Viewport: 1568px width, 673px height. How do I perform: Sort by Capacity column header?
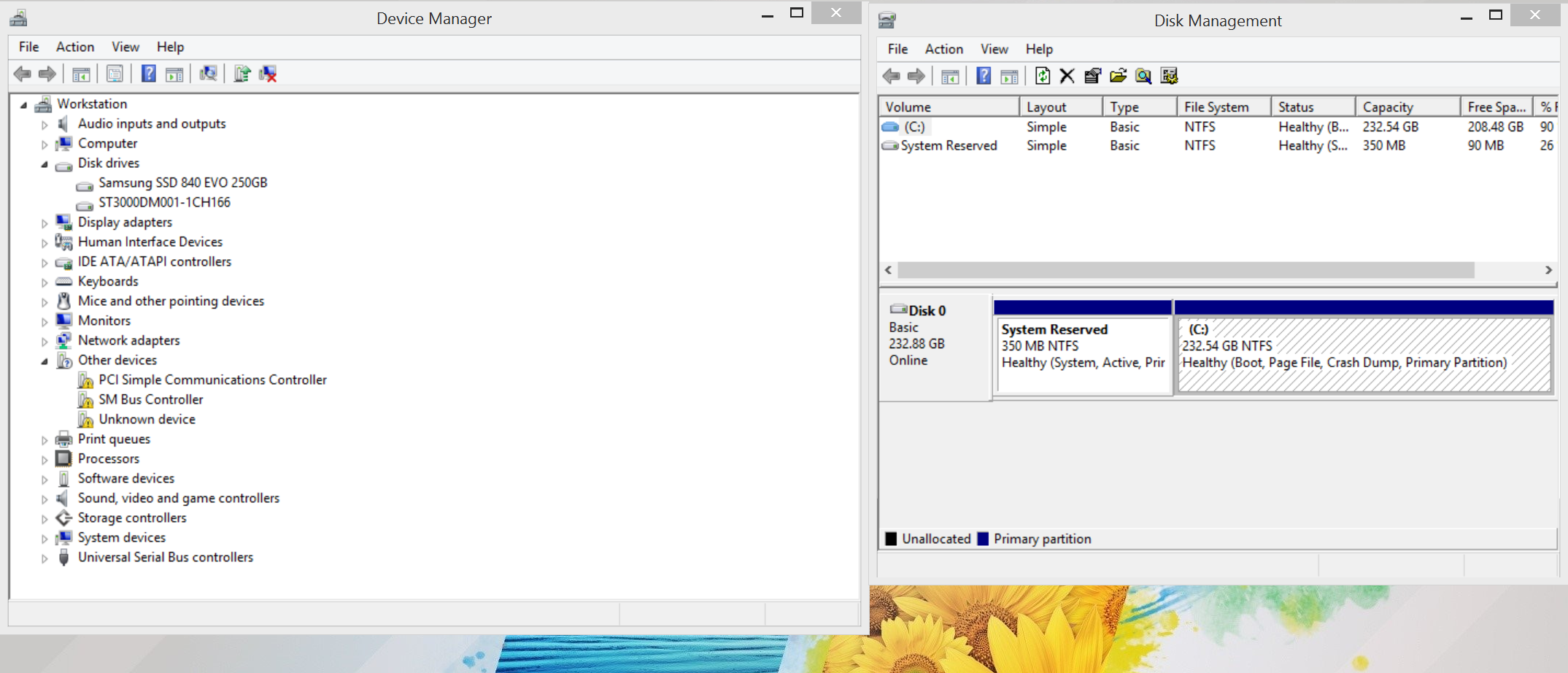click(1408, 107)
